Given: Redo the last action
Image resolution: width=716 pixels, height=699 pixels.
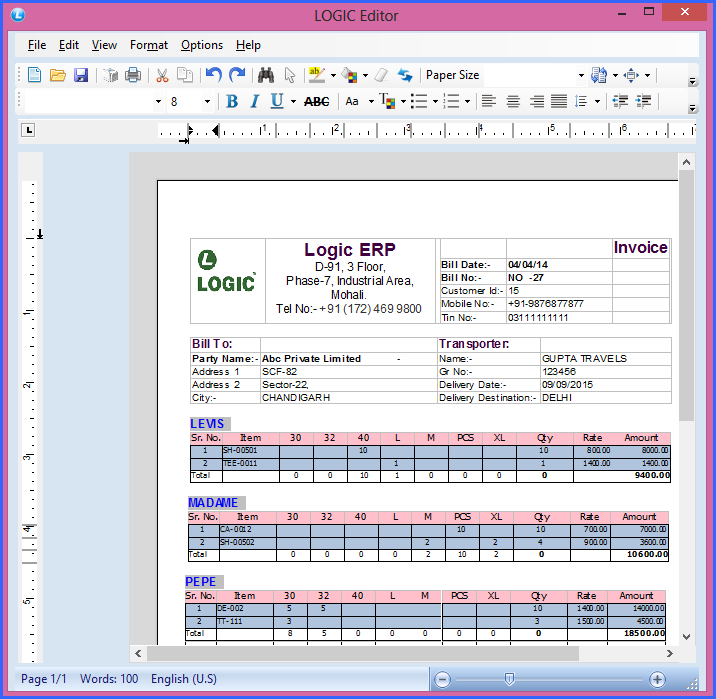Looking at the screenshot, I should [237, 75].
